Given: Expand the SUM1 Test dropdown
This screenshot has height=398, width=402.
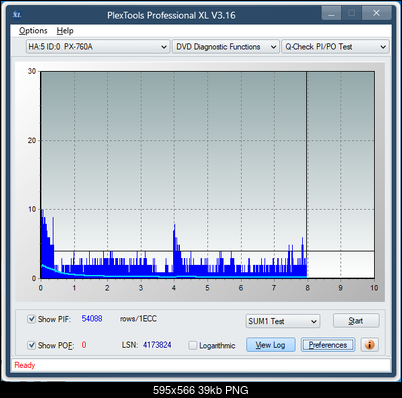Looking at the screenshot, I should (283, 321).
